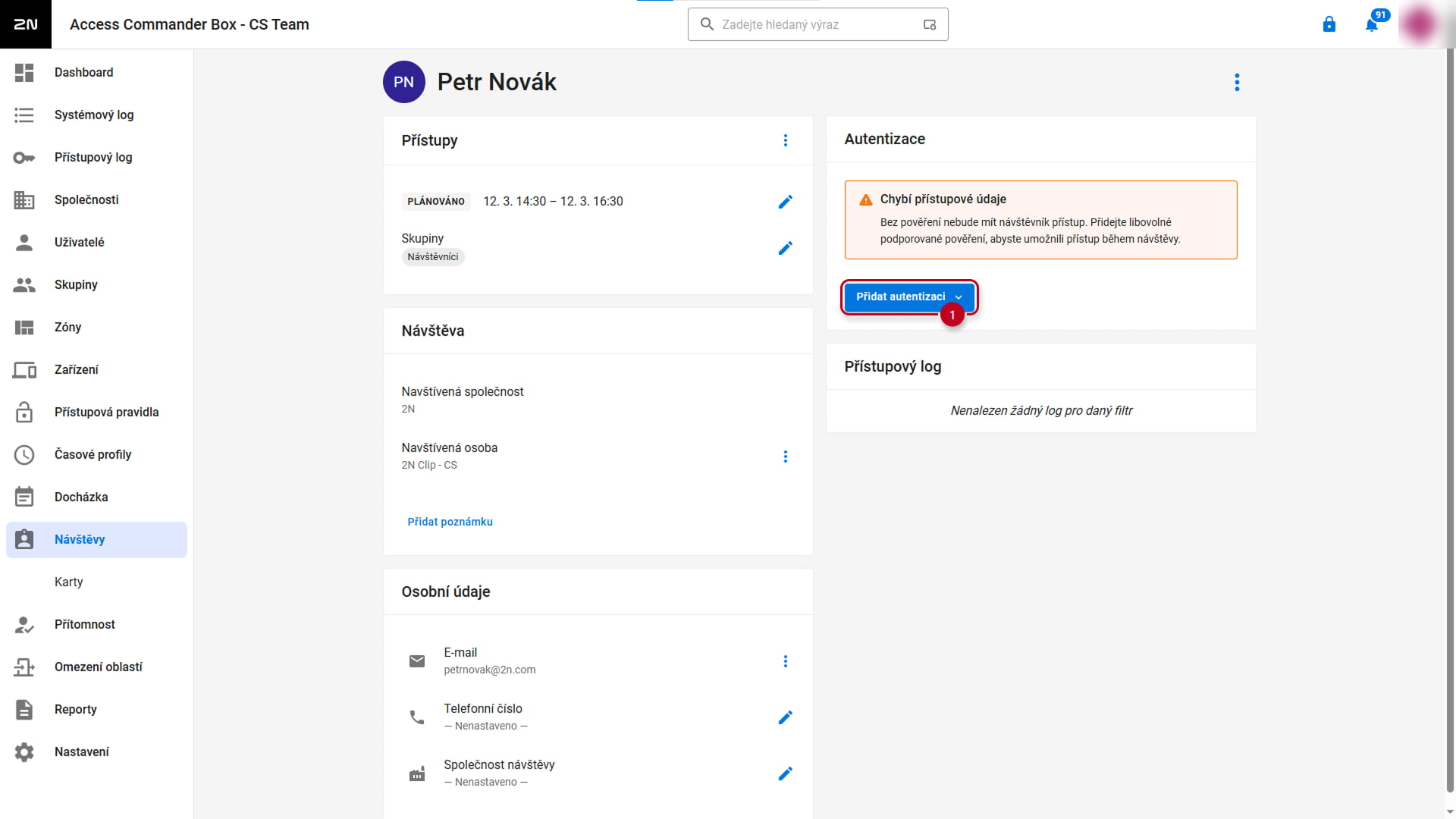Click the page vertical scrollbar
Viewport: 1456px width, 819px height.
(x=1451, y=421)
